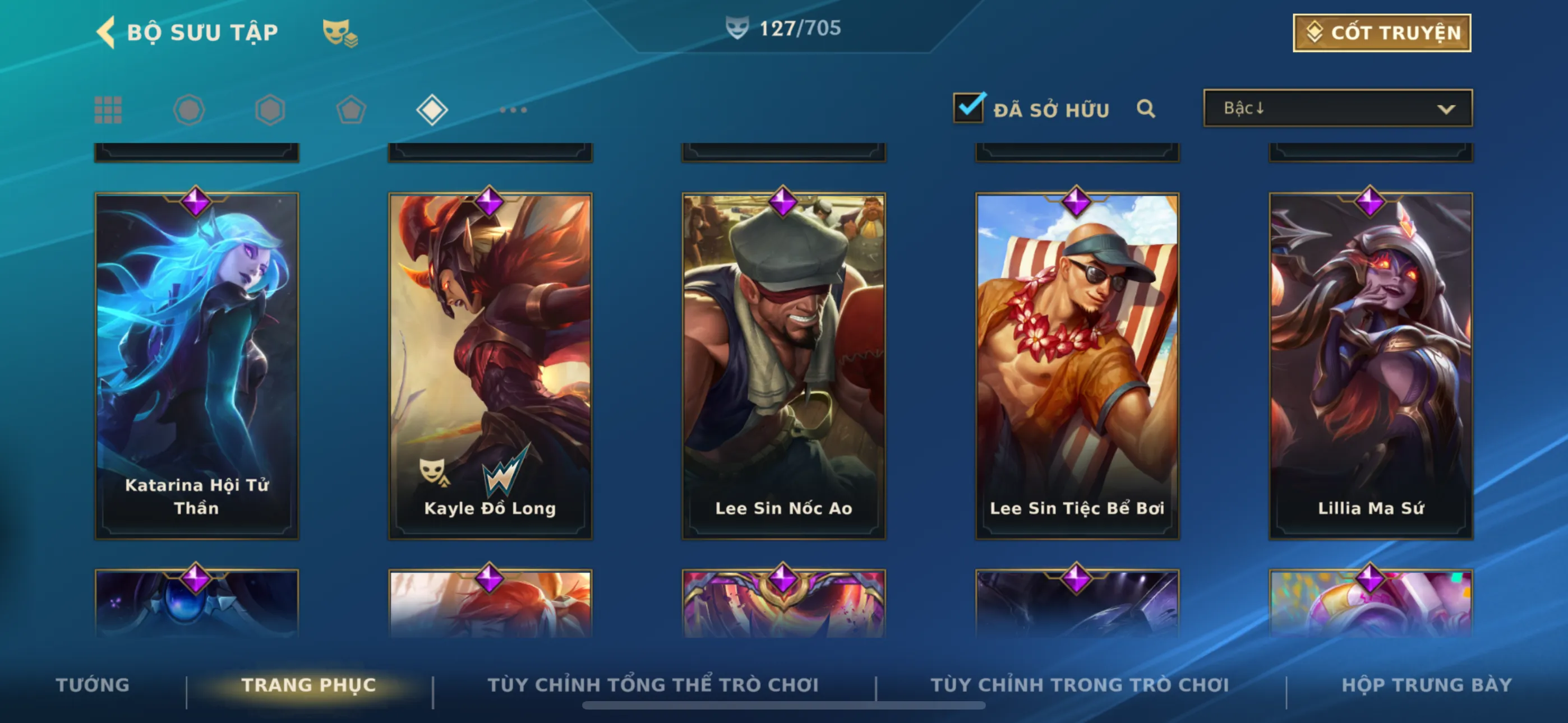This screenshot has height=723, width=1568.
Task: Select the diamond rarity filter icon
Action: coord(432,110)
